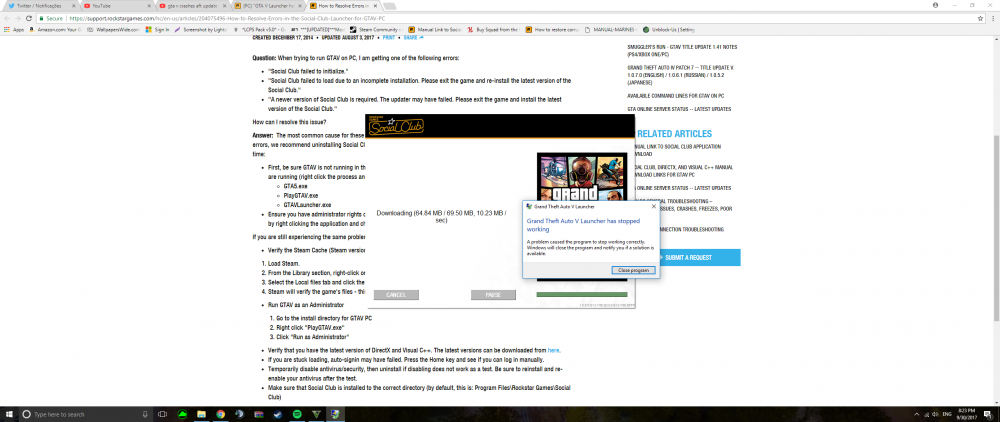Open the Chrome three-dot menu
Viewport: 1000px width, 422px height.
(x=992, y=18)
